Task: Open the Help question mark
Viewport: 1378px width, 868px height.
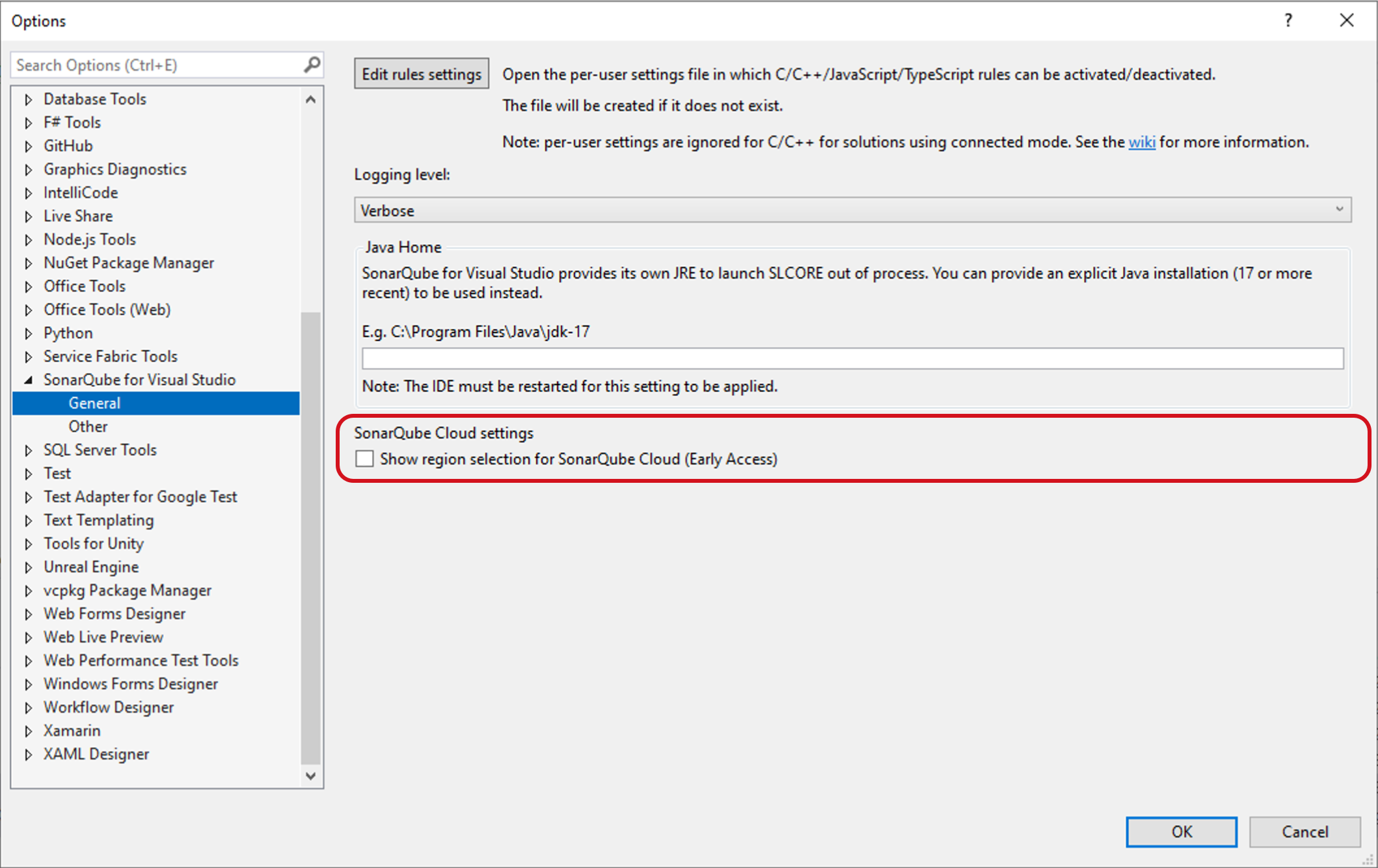Action: (1288, 21)
